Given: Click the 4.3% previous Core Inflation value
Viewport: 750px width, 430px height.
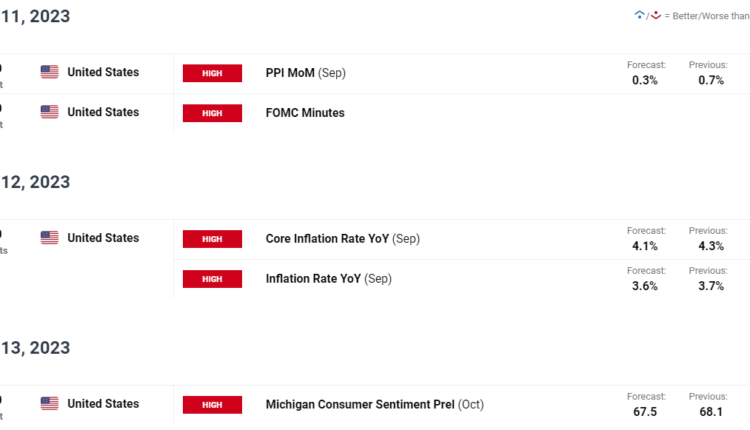Looking at the screenshot, I should click(x=708, y=245).
